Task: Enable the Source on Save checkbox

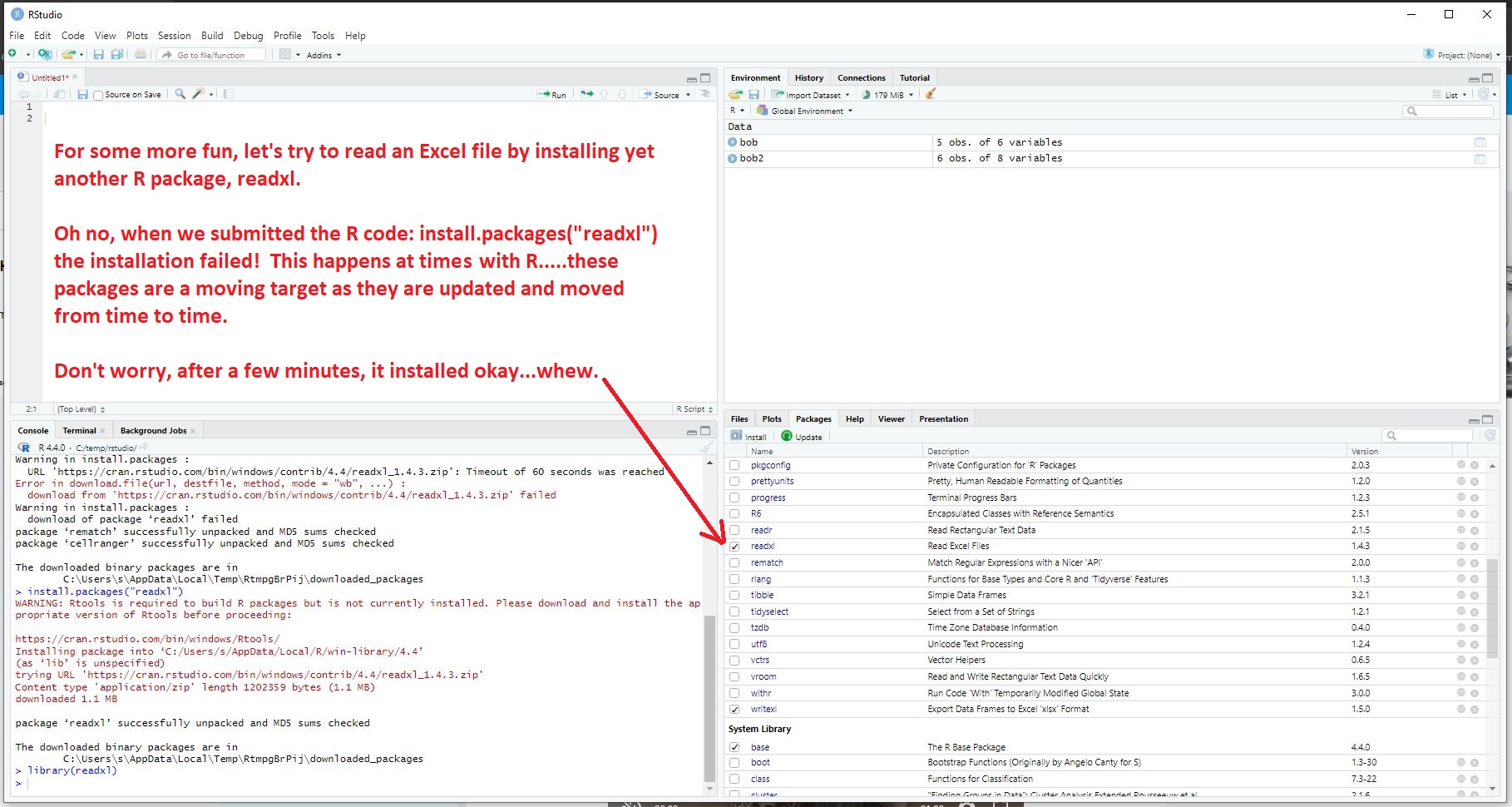Action: [x=99, y=95]
